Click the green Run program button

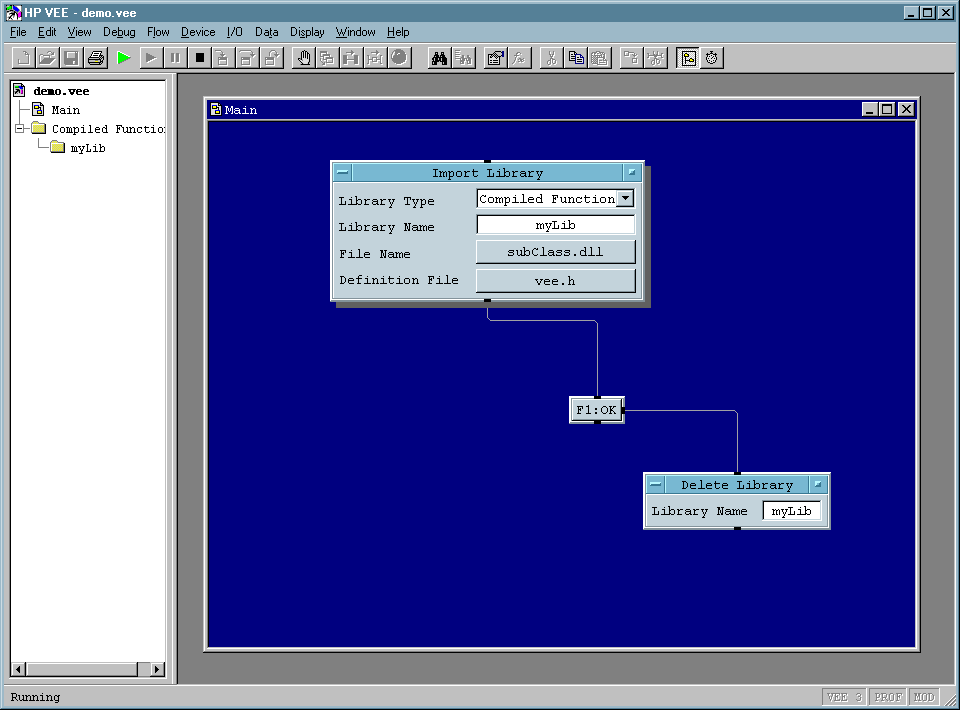tap(123, 58)
